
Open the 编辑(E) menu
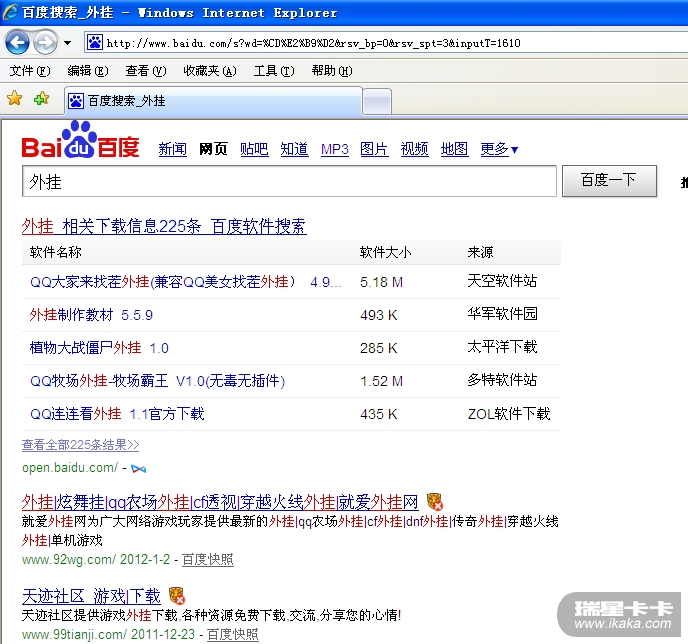click(x=88, y=71)
